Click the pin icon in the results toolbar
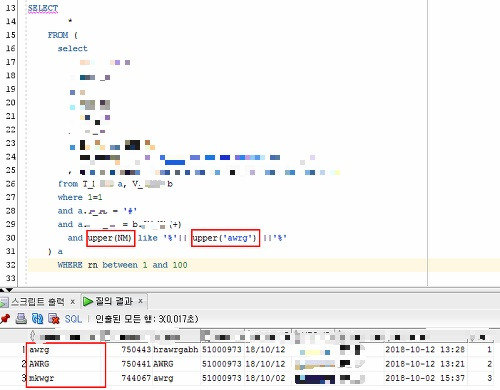This screenshot has height=390, width=500. [5, 319]
